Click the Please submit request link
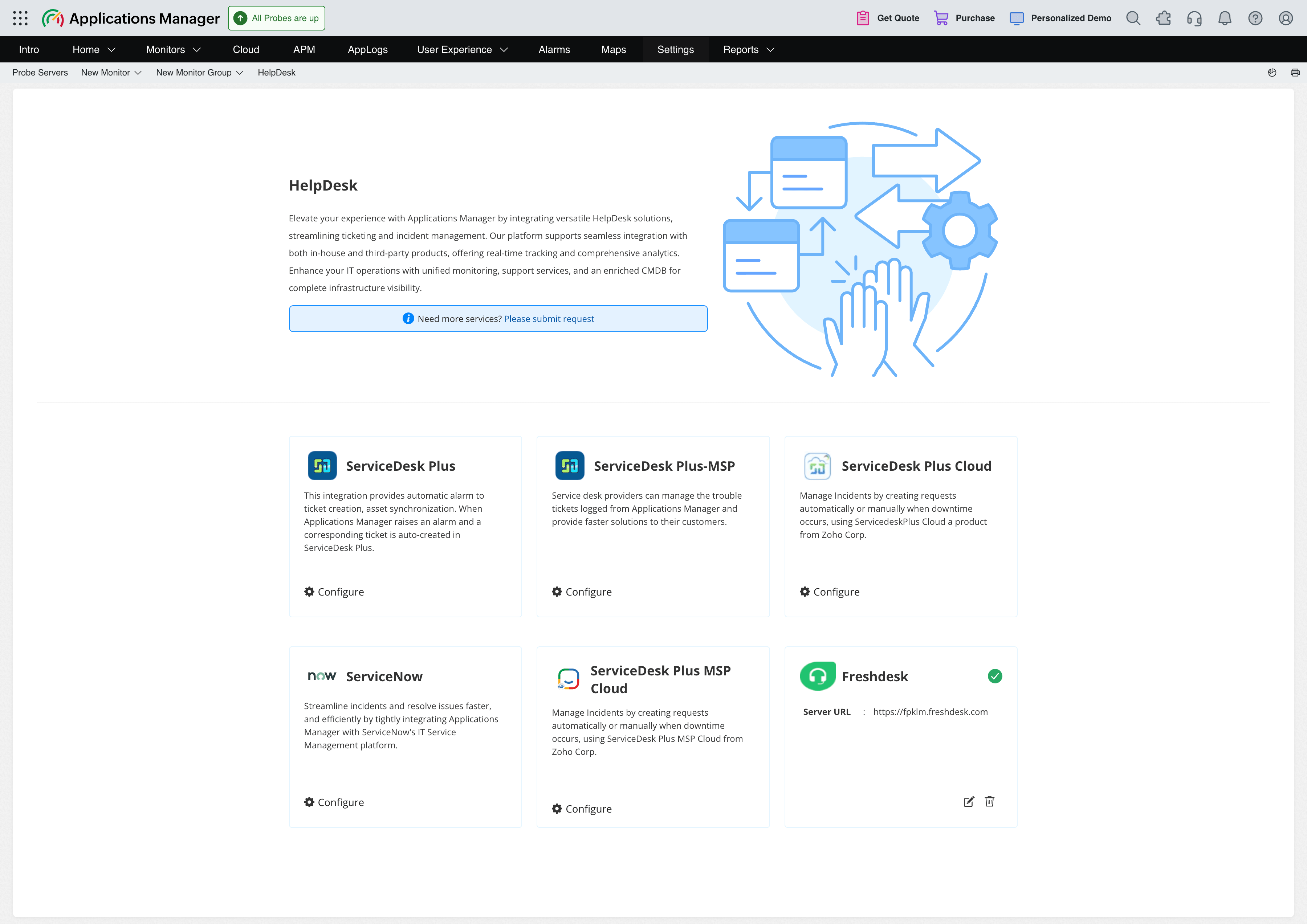Image resolution: width=1307 pixels, height=924 pixels. (549, 319)
